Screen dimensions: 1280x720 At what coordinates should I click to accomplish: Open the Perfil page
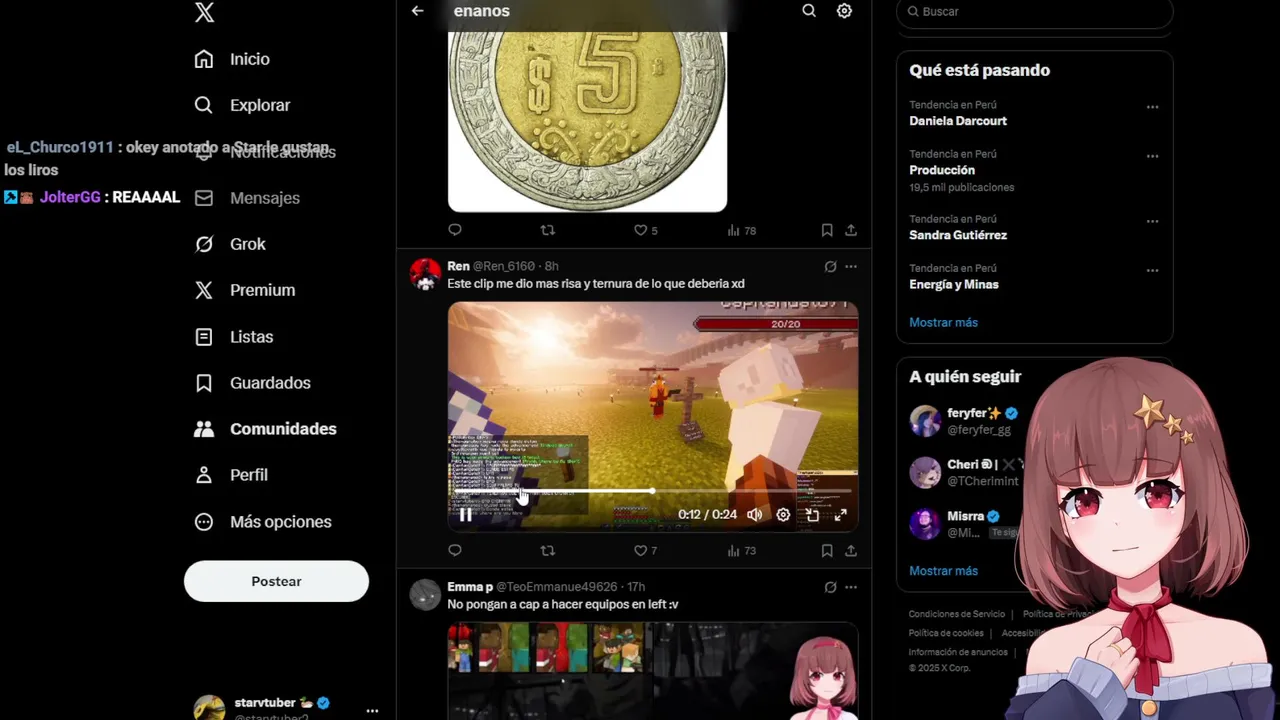[231, 475]
